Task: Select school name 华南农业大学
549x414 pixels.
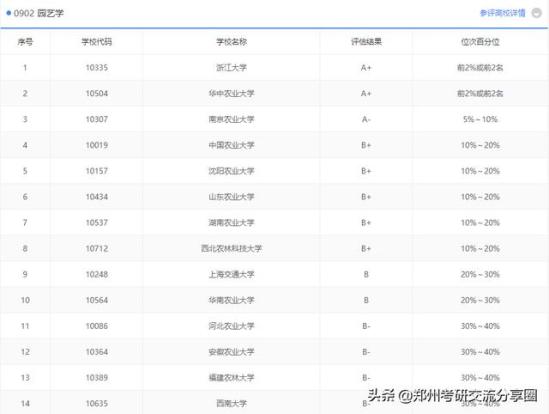Action: pos(231,301)
